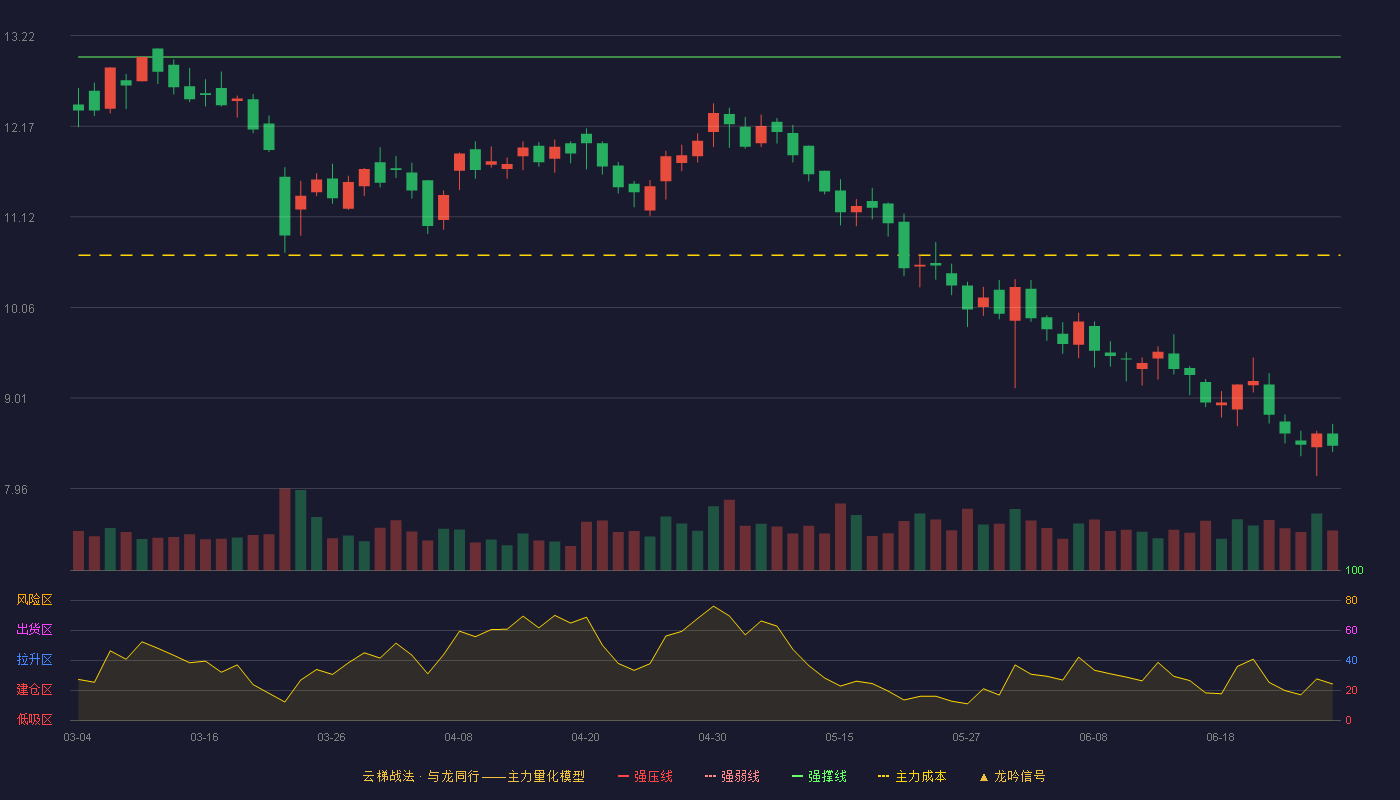Click the 拉升区 zone label
This screenshot has width=1400, height=800.
click(34, 660)
